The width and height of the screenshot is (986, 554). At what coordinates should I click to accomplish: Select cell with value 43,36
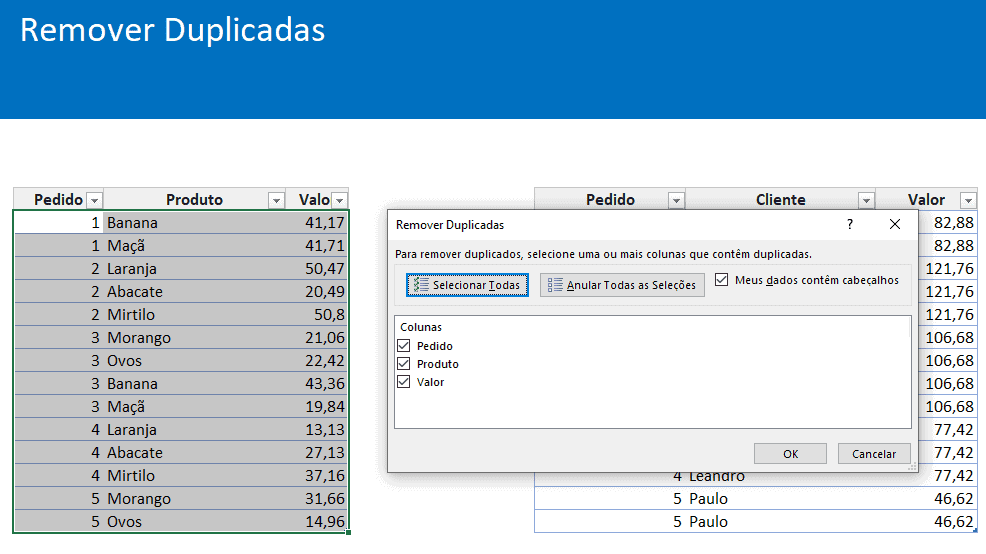316,384
